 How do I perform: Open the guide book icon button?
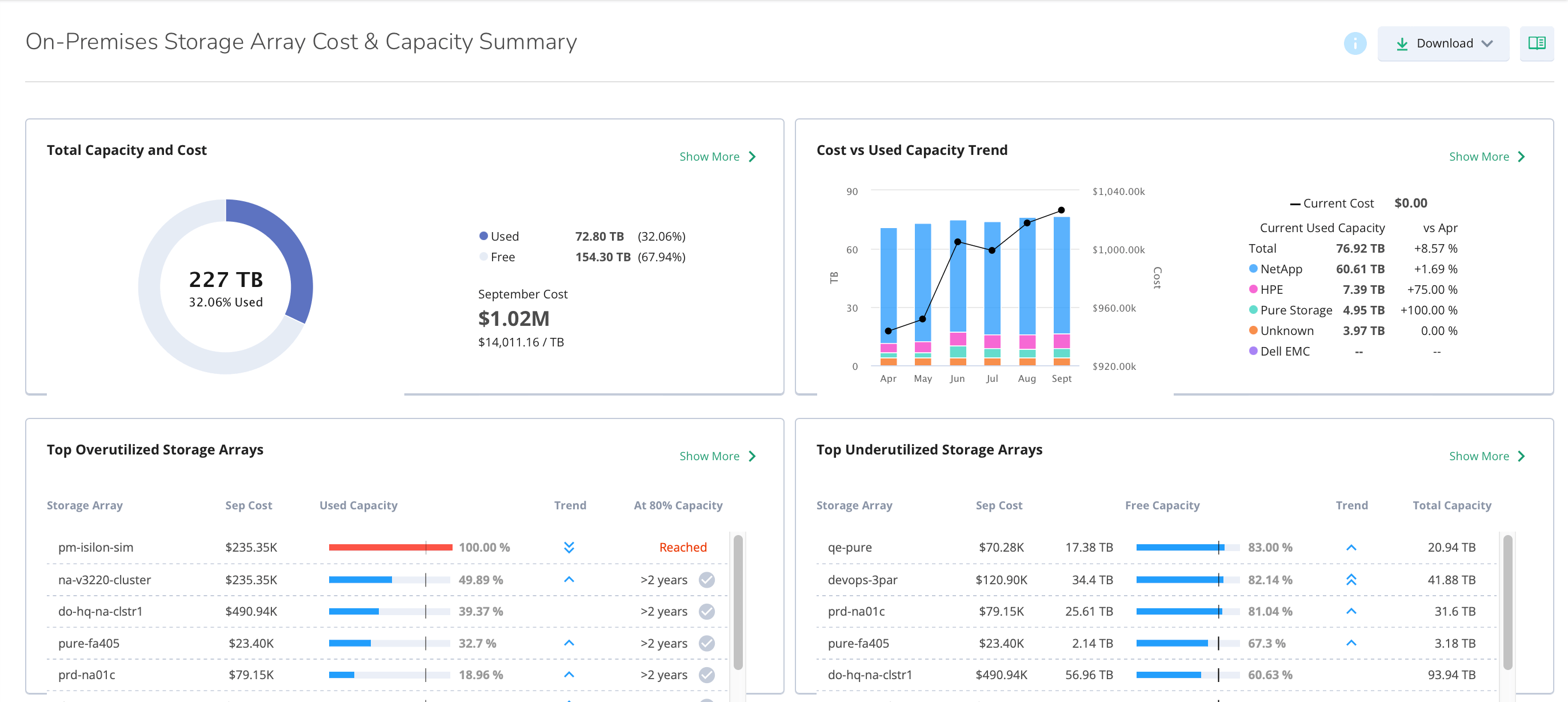coord(1537,43)
